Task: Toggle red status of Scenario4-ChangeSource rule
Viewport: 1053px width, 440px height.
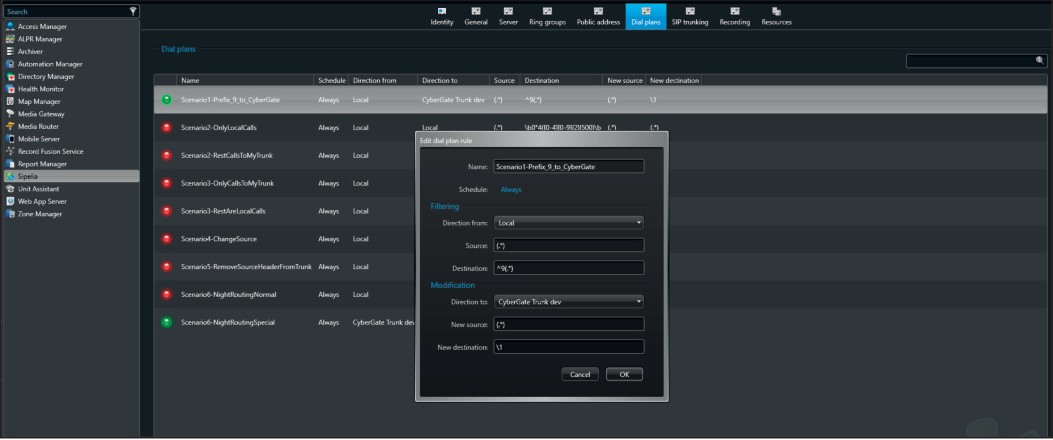Action: 166,239
